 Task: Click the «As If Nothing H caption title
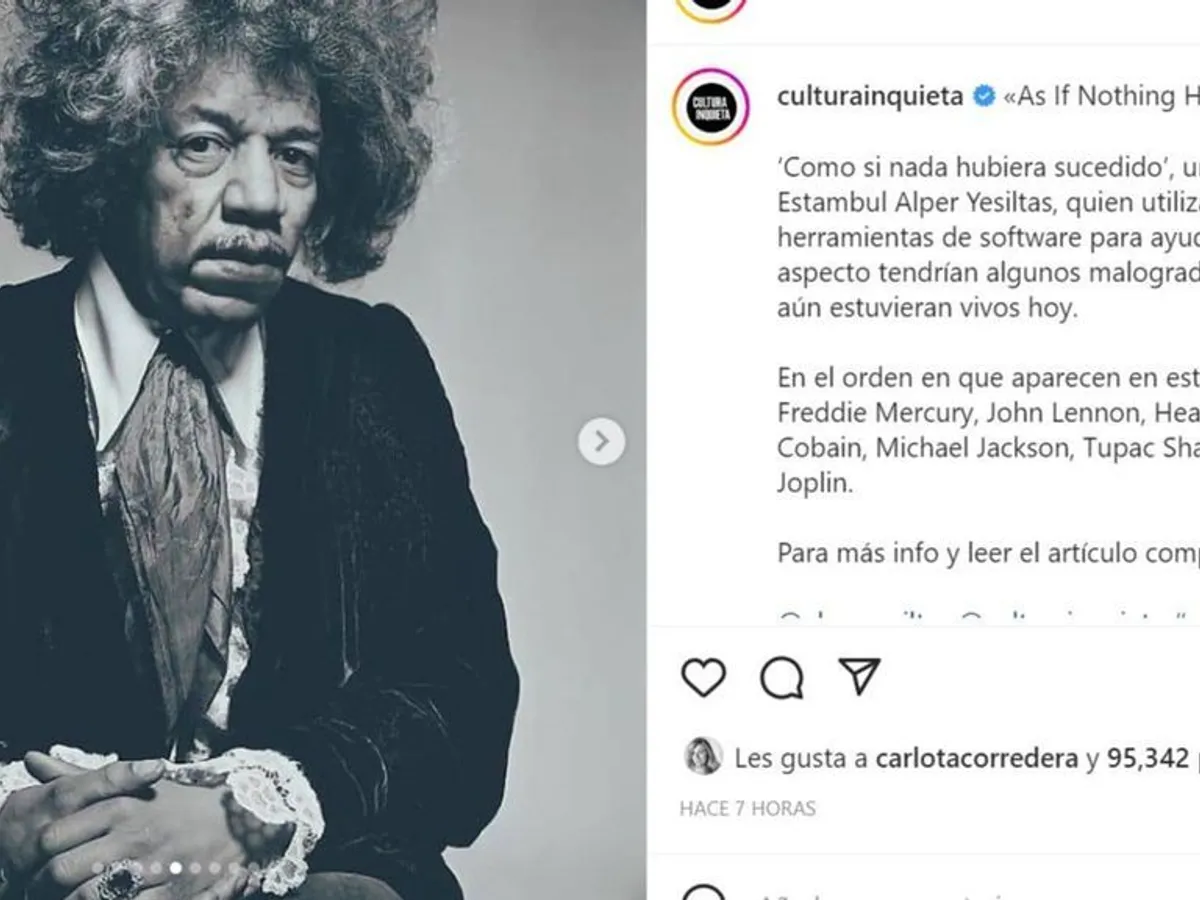point(1101,96)
